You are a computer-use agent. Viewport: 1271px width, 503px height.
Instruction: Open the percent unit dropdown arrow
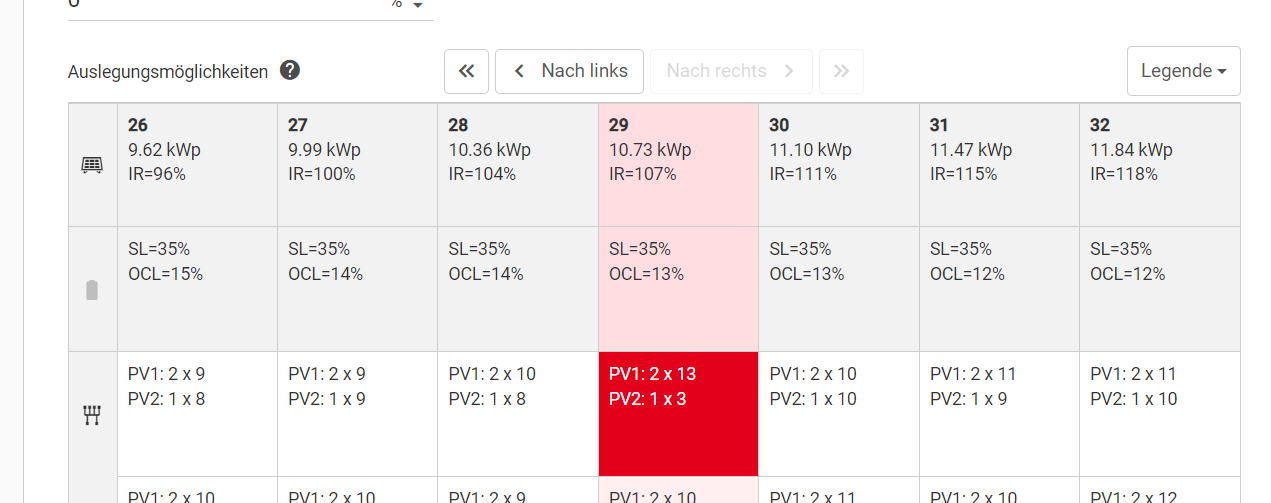click(x=417, y=6)
